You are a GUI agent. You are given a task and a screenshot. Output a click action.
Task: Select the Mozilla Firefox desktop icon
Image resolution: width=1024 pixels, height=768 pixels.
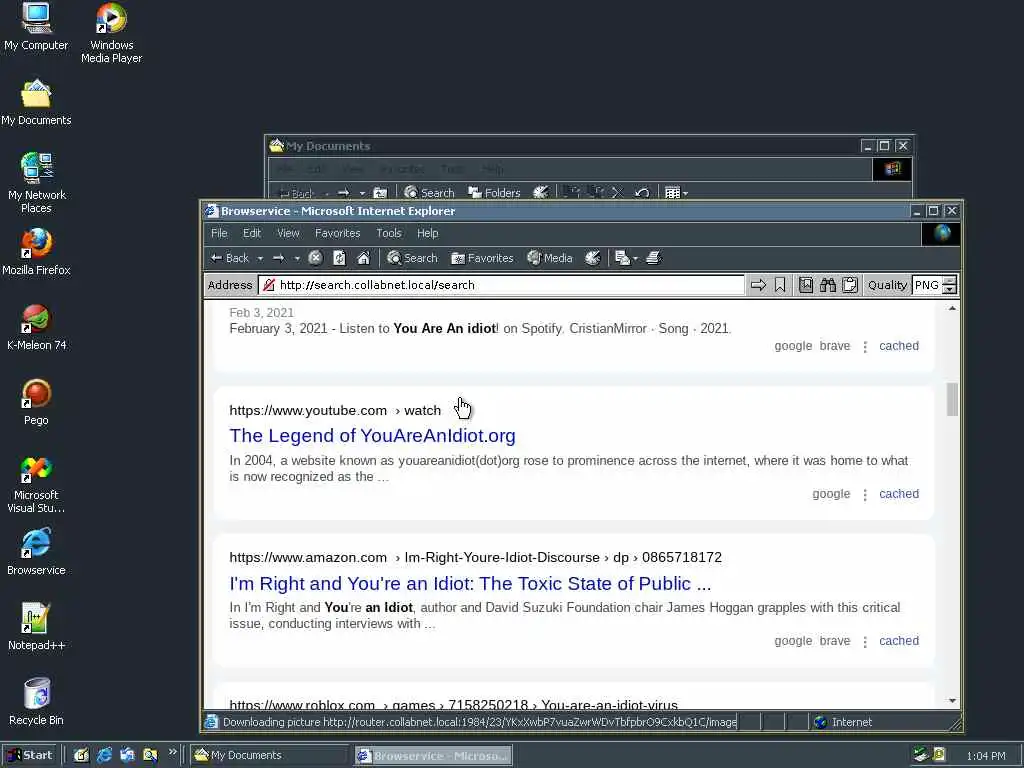[36, 251]
